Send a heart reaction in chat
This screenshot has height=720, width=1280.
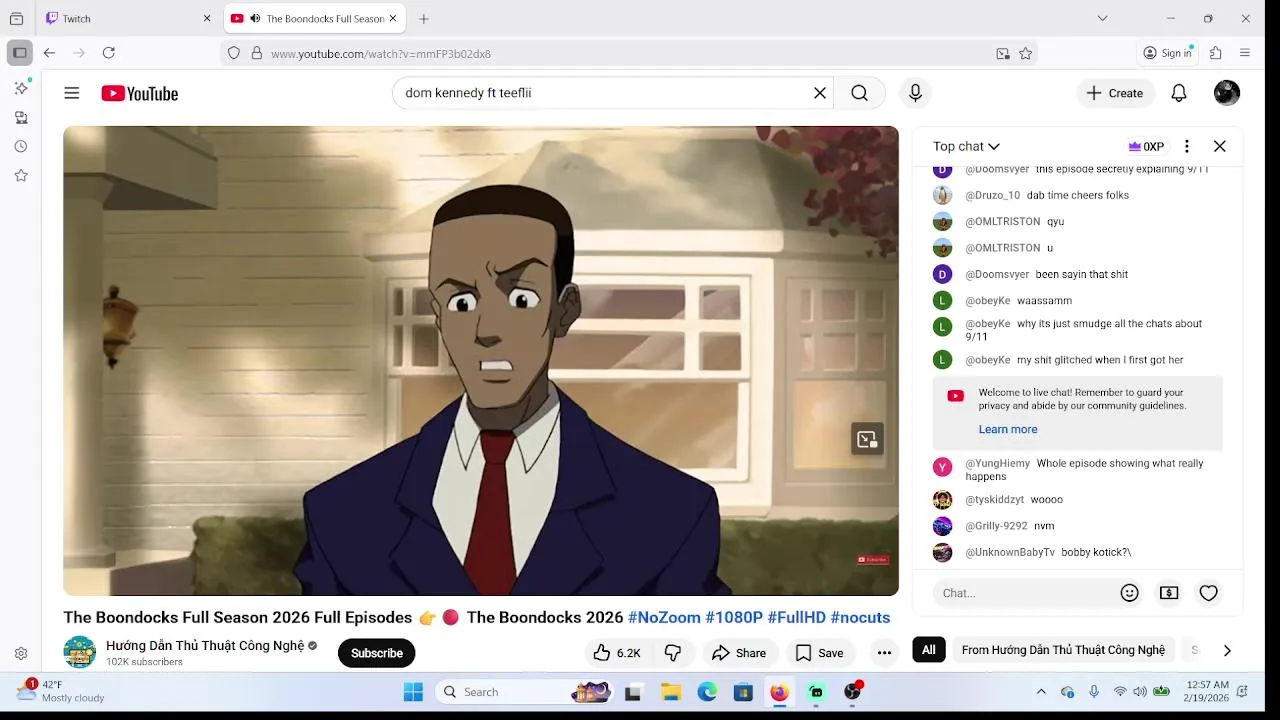[x=1209, y=593]
